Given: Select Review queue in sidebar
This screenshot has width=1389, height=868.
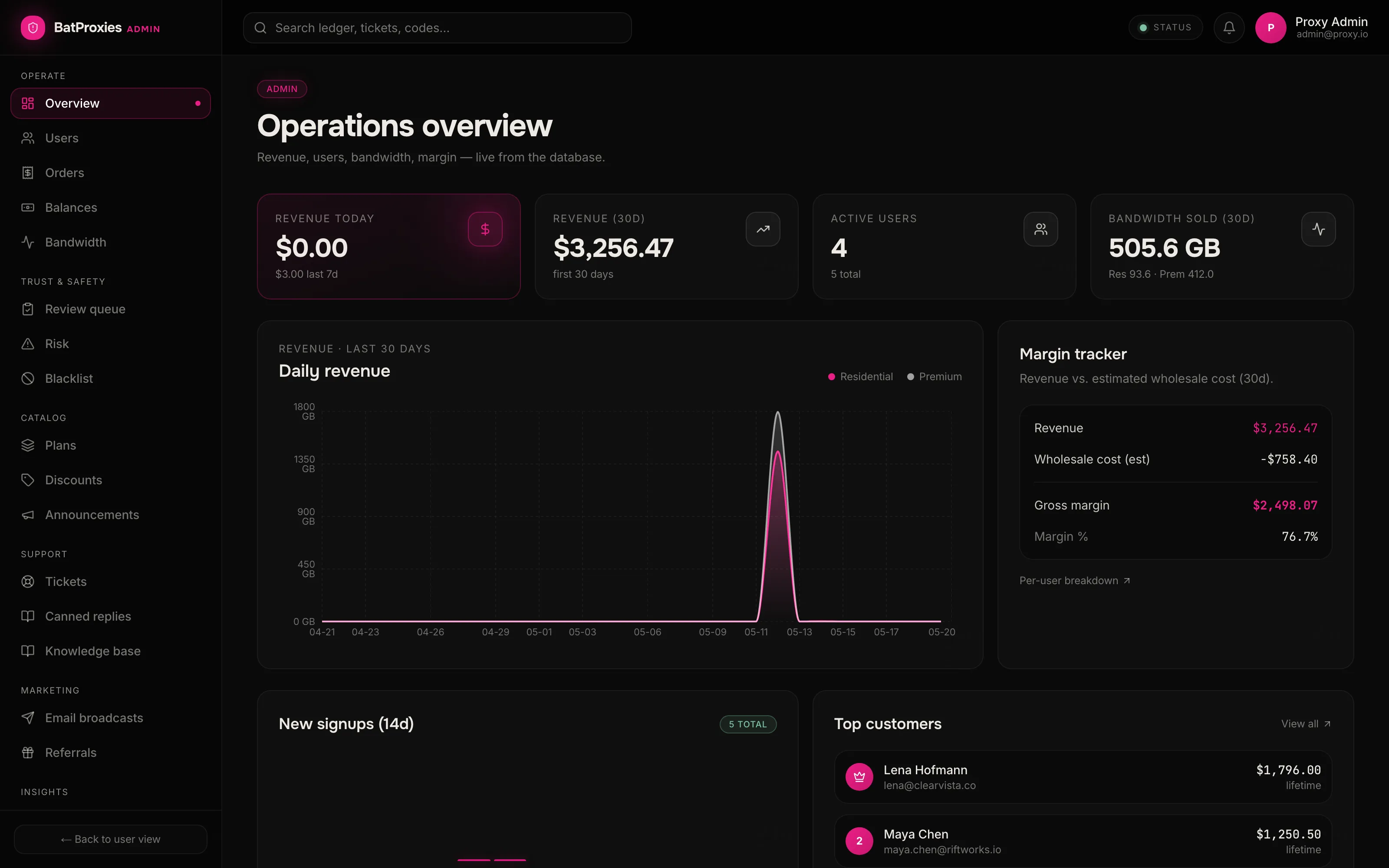Looking at the screenshot, I should [x=110, y=309].
